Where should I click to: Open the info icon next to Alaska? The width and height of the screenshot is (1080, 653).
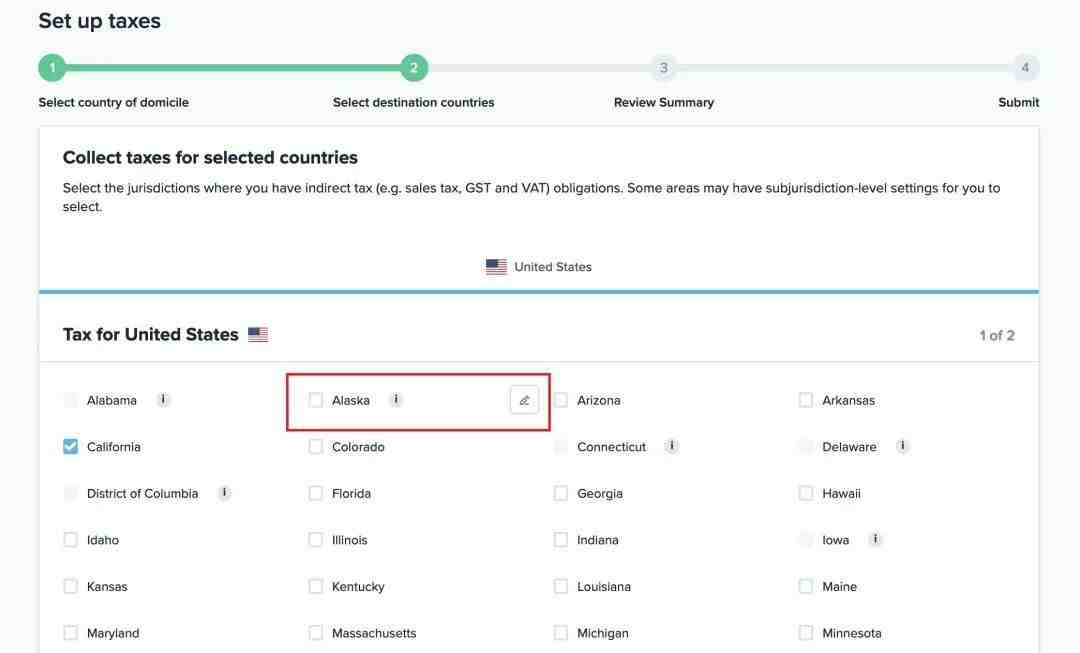pos(396,400)
